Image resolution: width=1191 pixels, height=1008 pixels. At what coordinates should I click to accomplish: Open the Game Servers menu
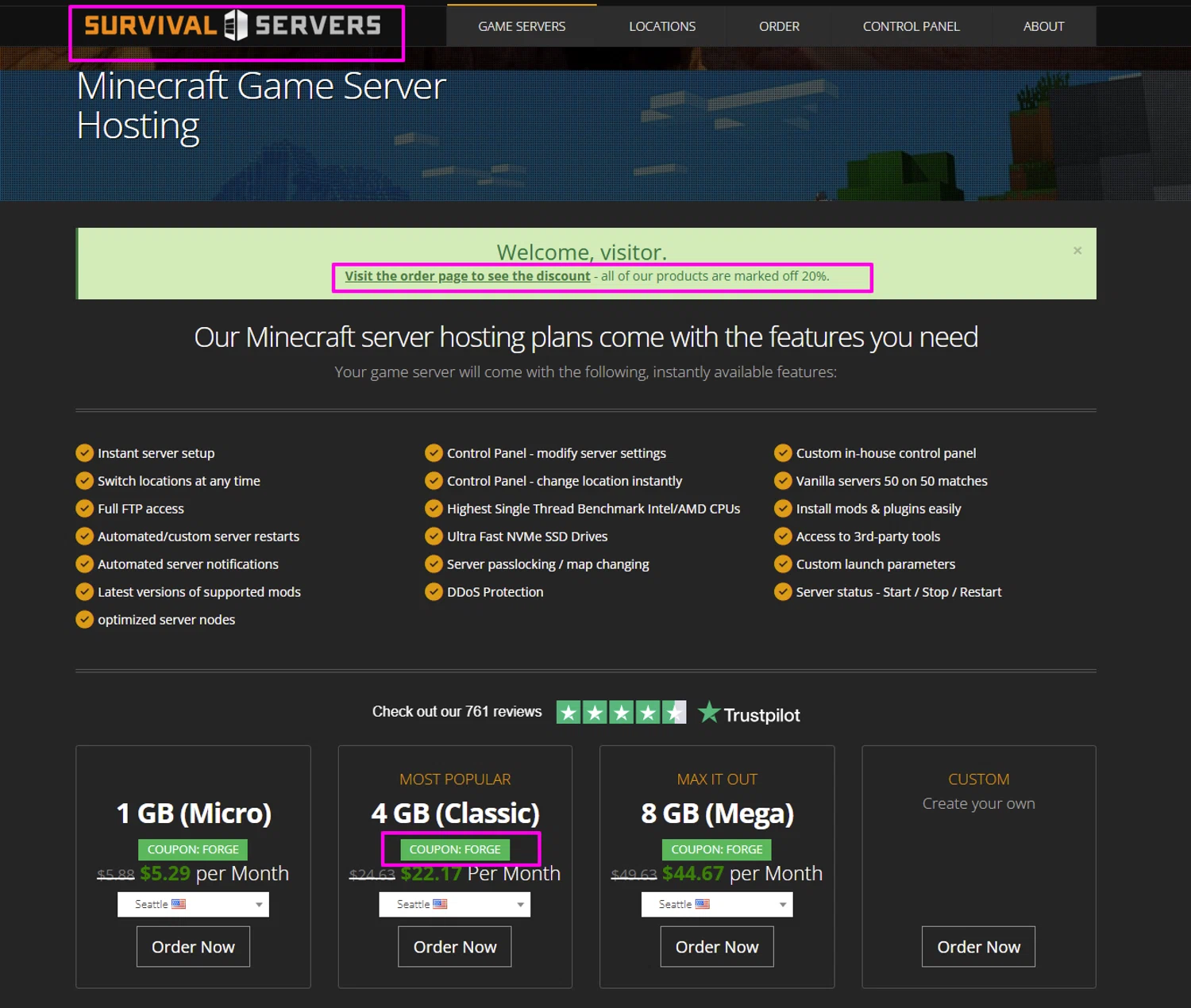coord(522,26)
